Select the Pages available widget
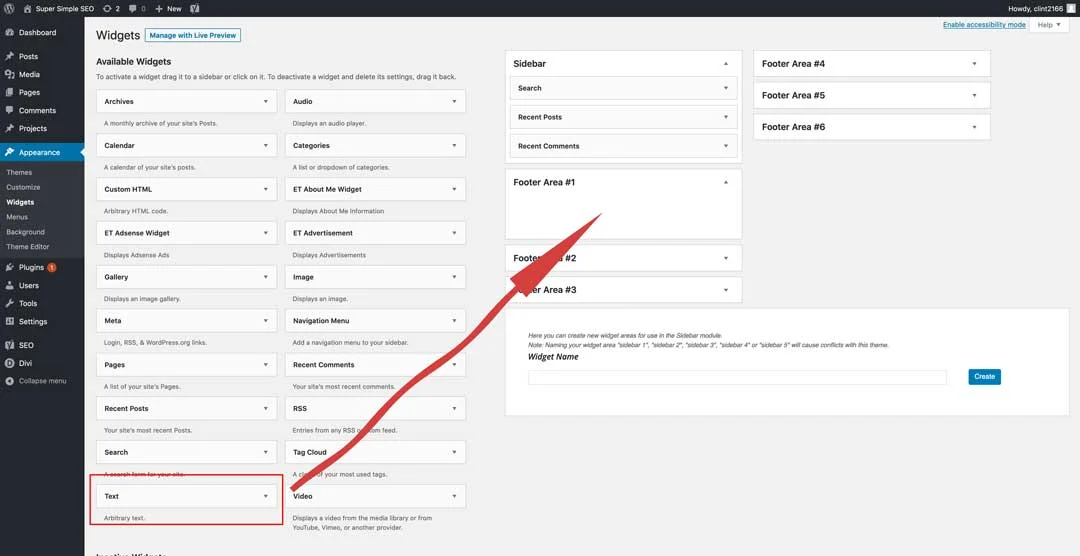The height and width of the screenshot is (556, 1080). (x=187, y=364)
